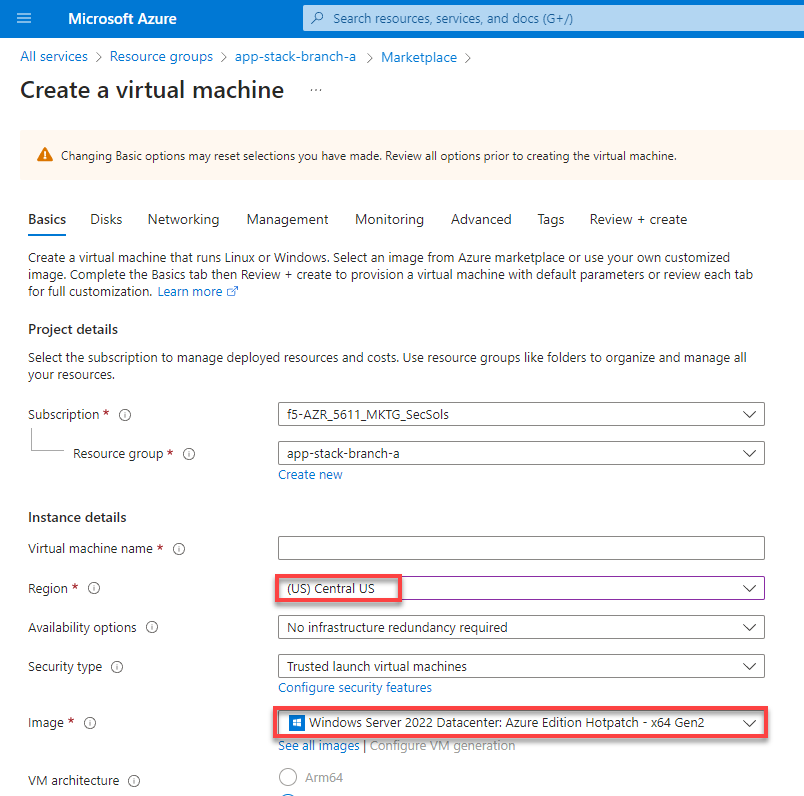The image size is (804, 796).
Task: Open the Security type dropdown
Action: [x=521, y=666]
